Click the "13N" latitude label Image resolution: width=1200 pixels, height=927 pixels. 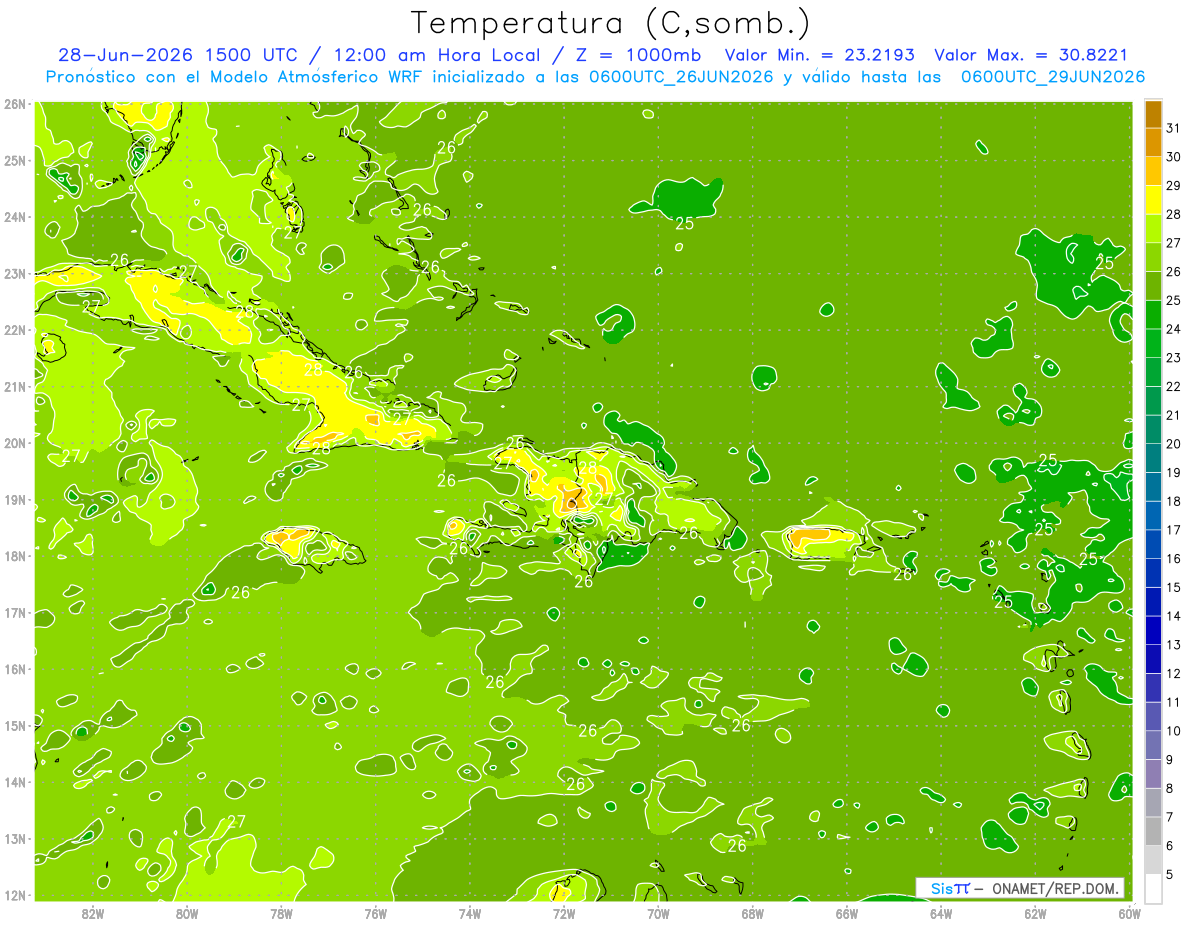tap(15, 839)
